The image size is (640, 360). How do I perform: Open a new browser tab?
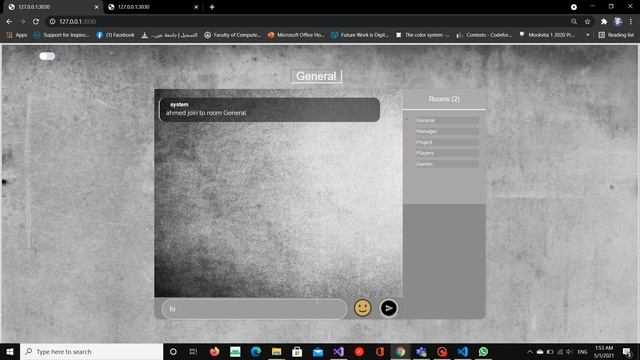coord(212,7)
